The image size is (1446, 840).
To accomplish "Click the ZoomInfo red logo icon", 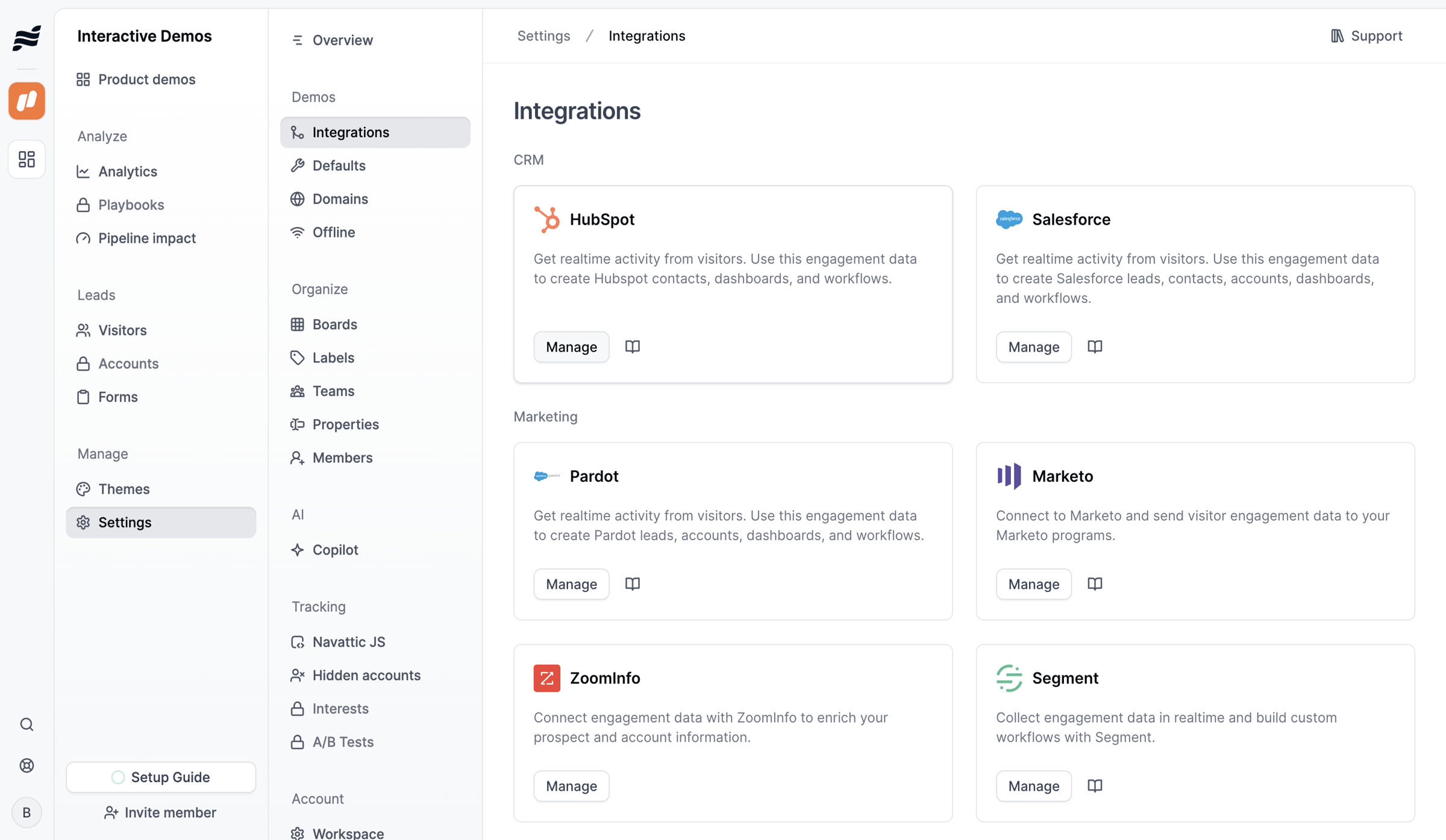I will [x=547, y=678].
